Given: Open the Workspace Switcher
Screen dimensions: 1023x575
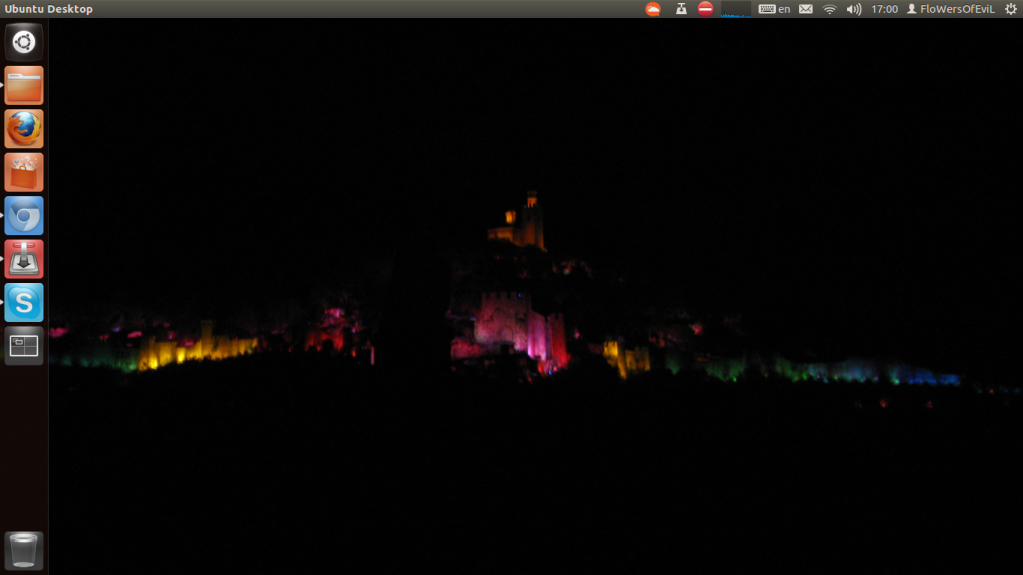Looking at the screenshot, I should (24, 345).
